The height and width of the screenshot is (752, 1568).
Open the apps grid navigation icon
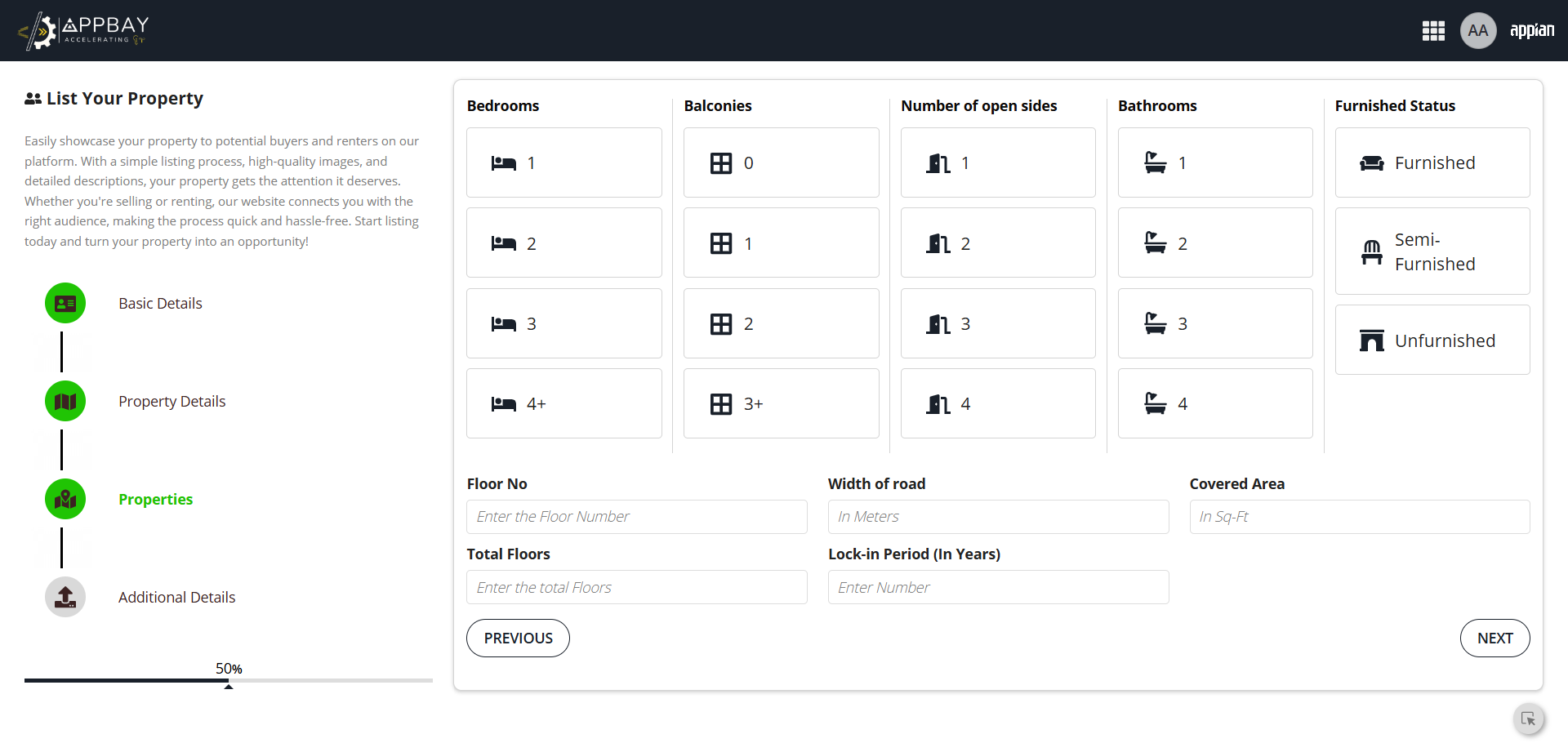tap(1433, 31)
